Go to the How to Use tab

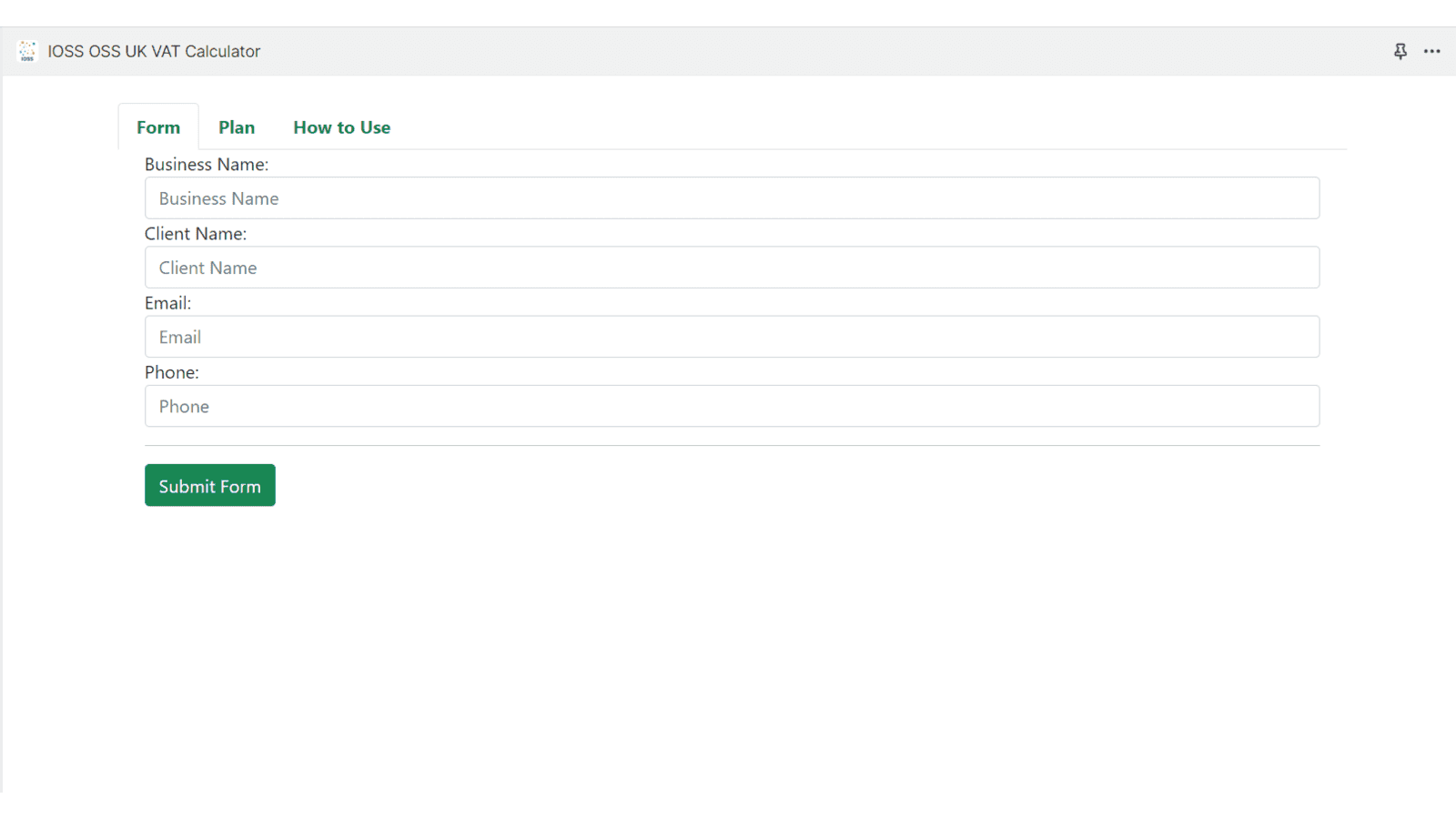click(341, 127)
